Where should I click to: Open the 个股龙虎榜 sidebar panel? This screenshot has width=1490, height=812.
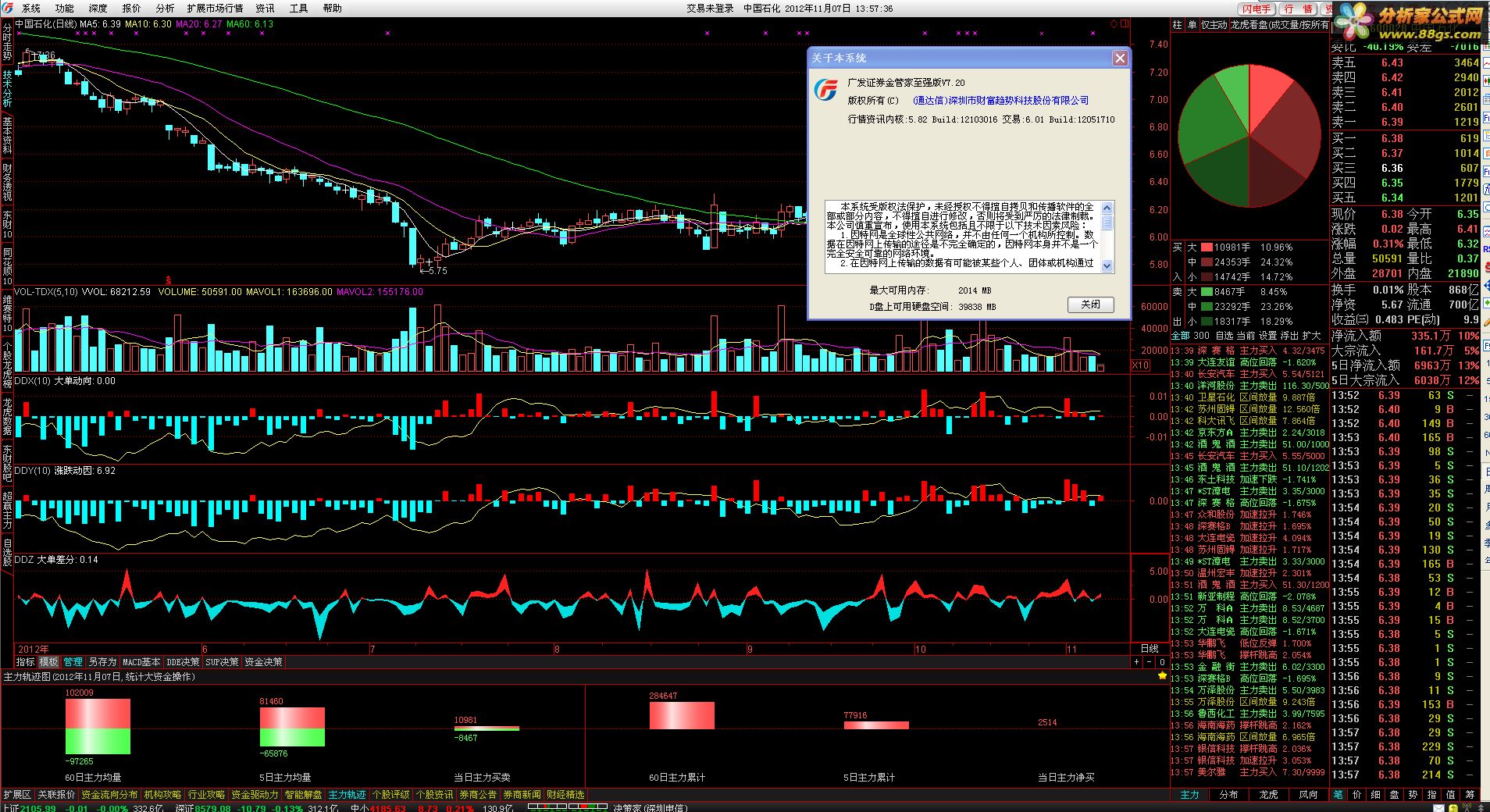(7, 363)
